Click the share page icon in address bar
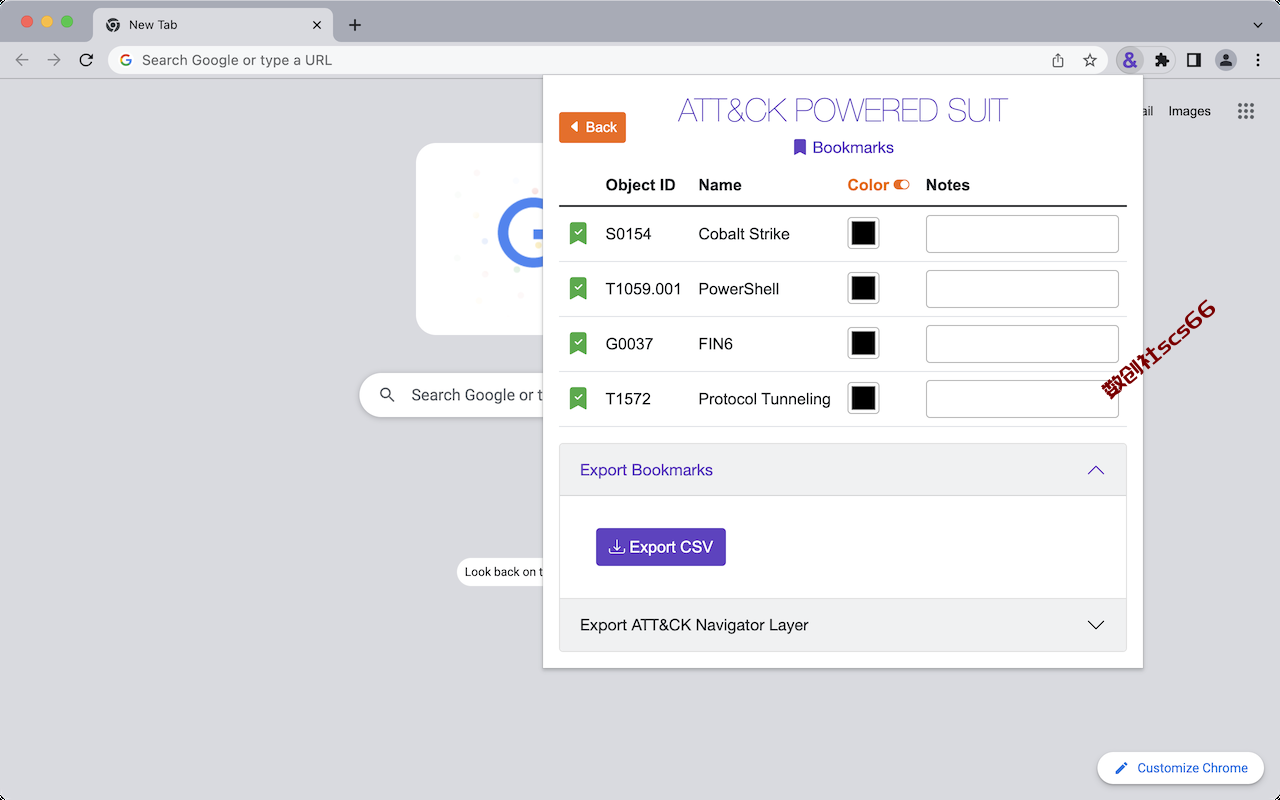 [x=1058, y=60]
